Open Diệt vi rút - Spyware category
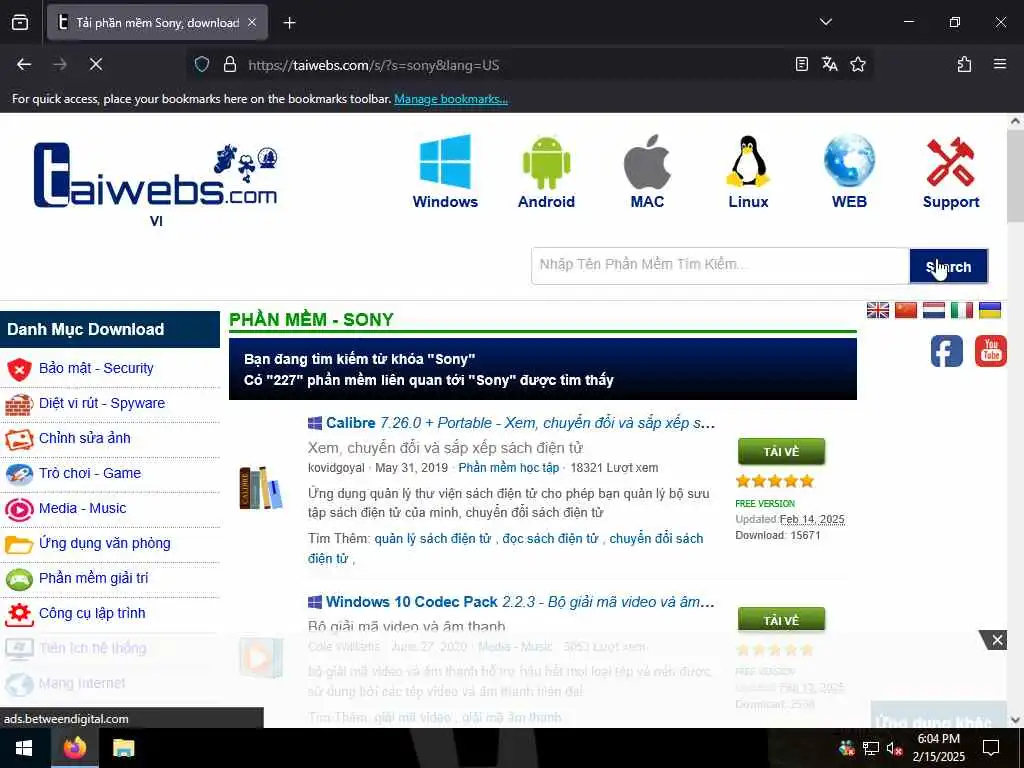 pos(102,404)
